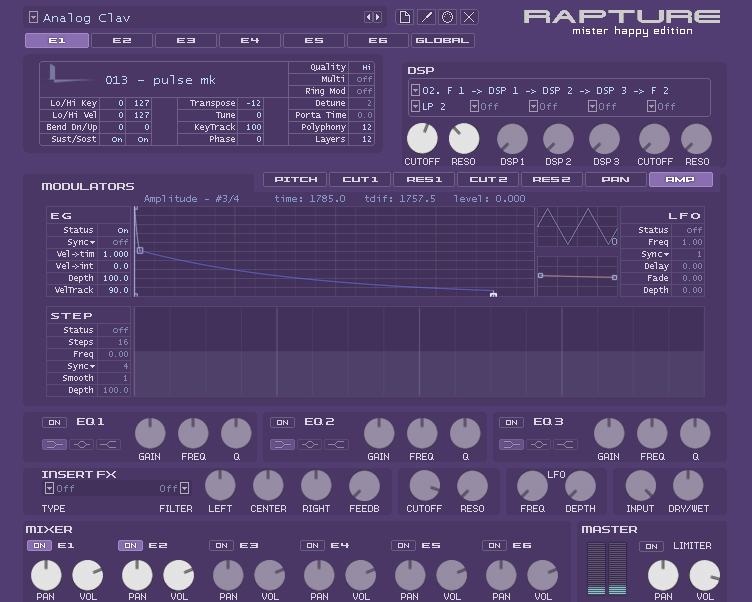
Task: Click the X icon beside program tools
Action: click(x=469, y=17)
